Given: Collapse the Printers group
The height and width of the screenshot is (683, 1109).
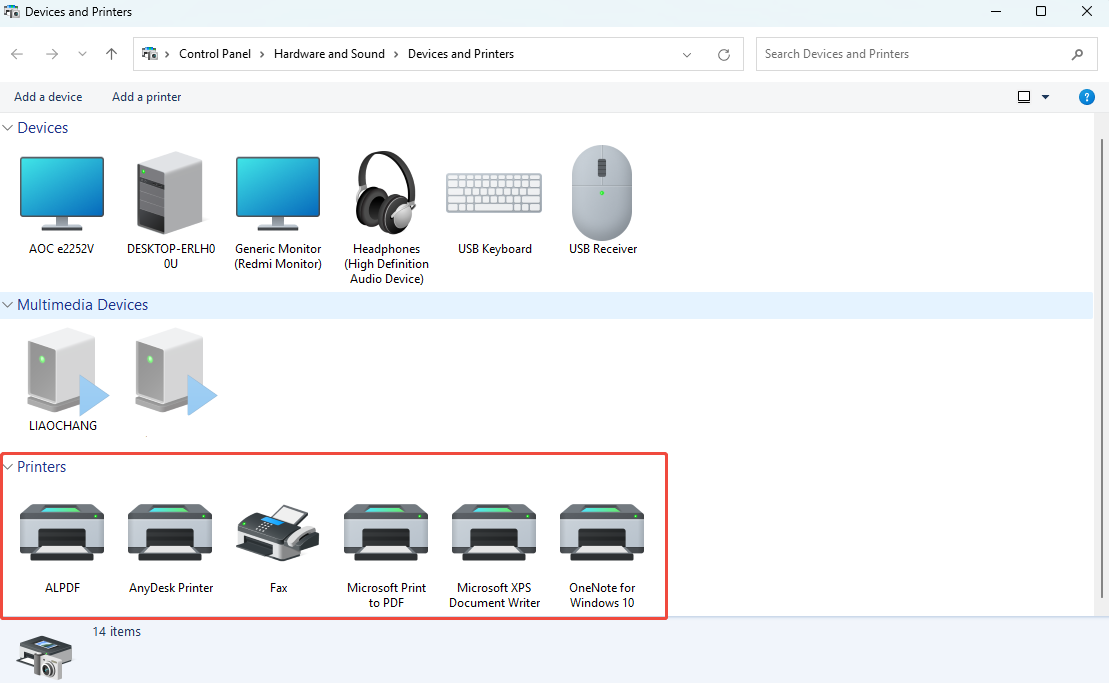Looking at the screenshot, I should coord(8,467).
